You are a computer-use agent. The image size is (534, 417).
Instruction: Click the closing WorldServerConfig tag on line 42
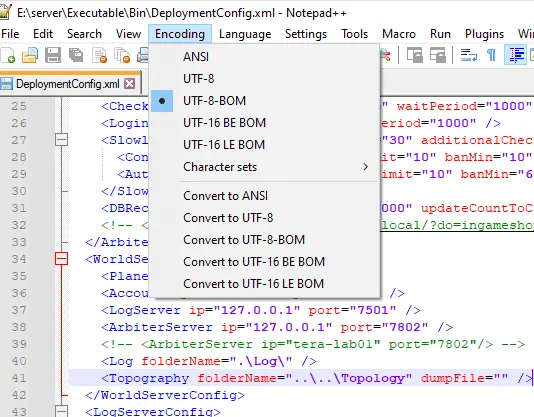click(x=165, y=395)
